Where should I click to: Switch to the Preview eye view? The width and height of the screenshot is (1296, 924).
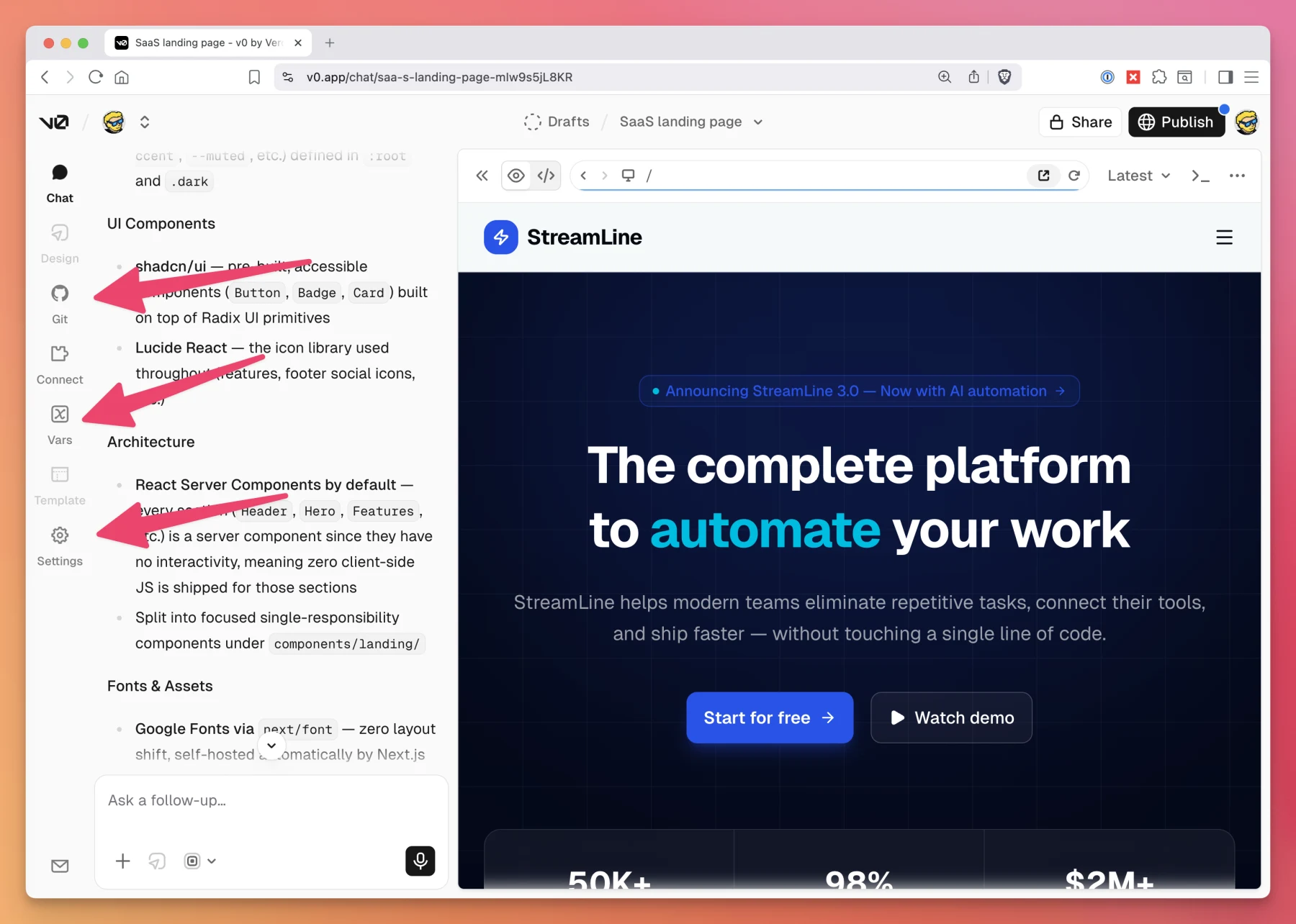click(x=516, y=176)
